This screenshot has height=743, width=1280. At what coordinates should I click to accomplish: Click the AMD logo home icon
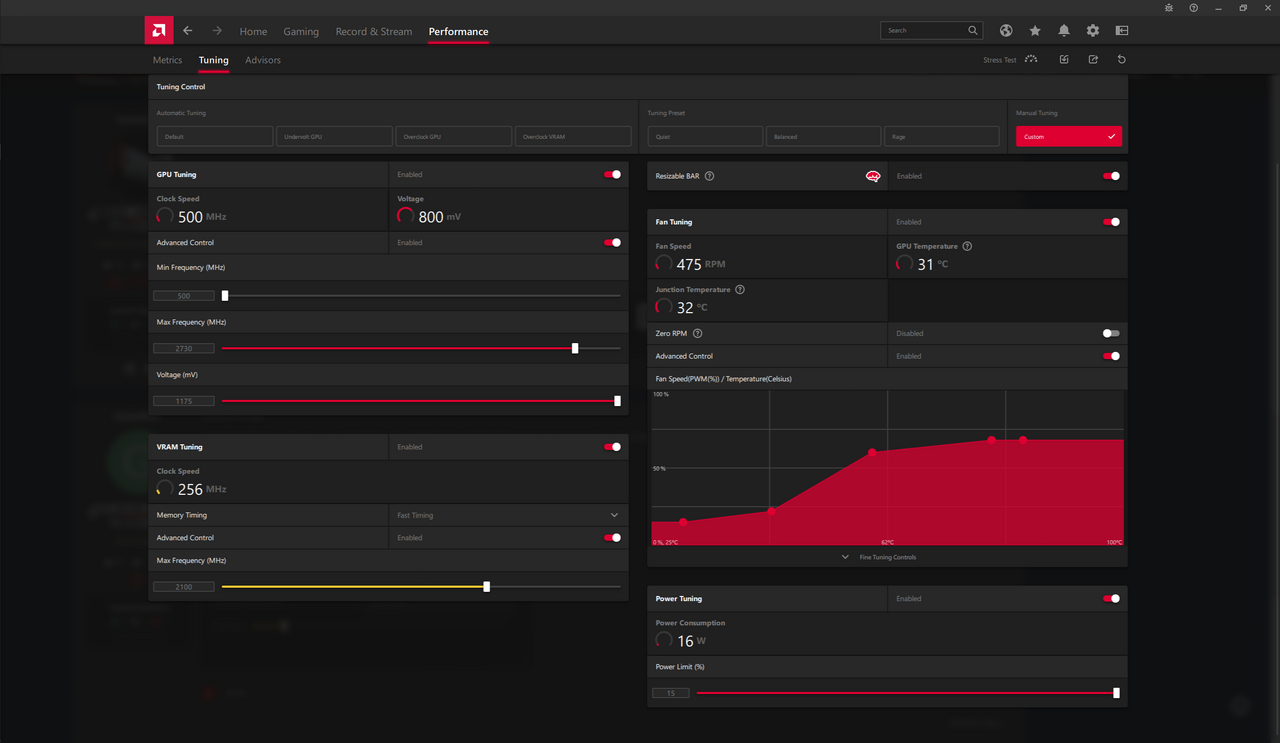click(158, 31)
